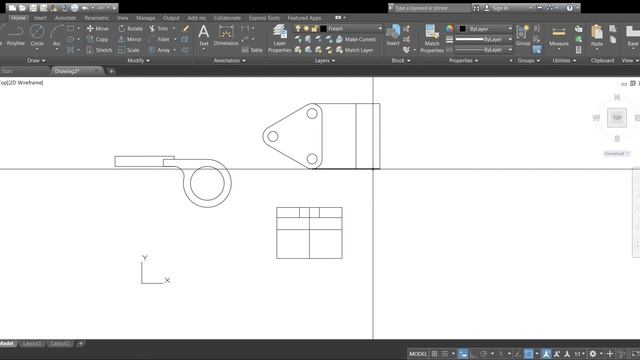Screen dimensions: 640x360
Task: Select the Erase tool pencil icon
Action: click(186, 28)
